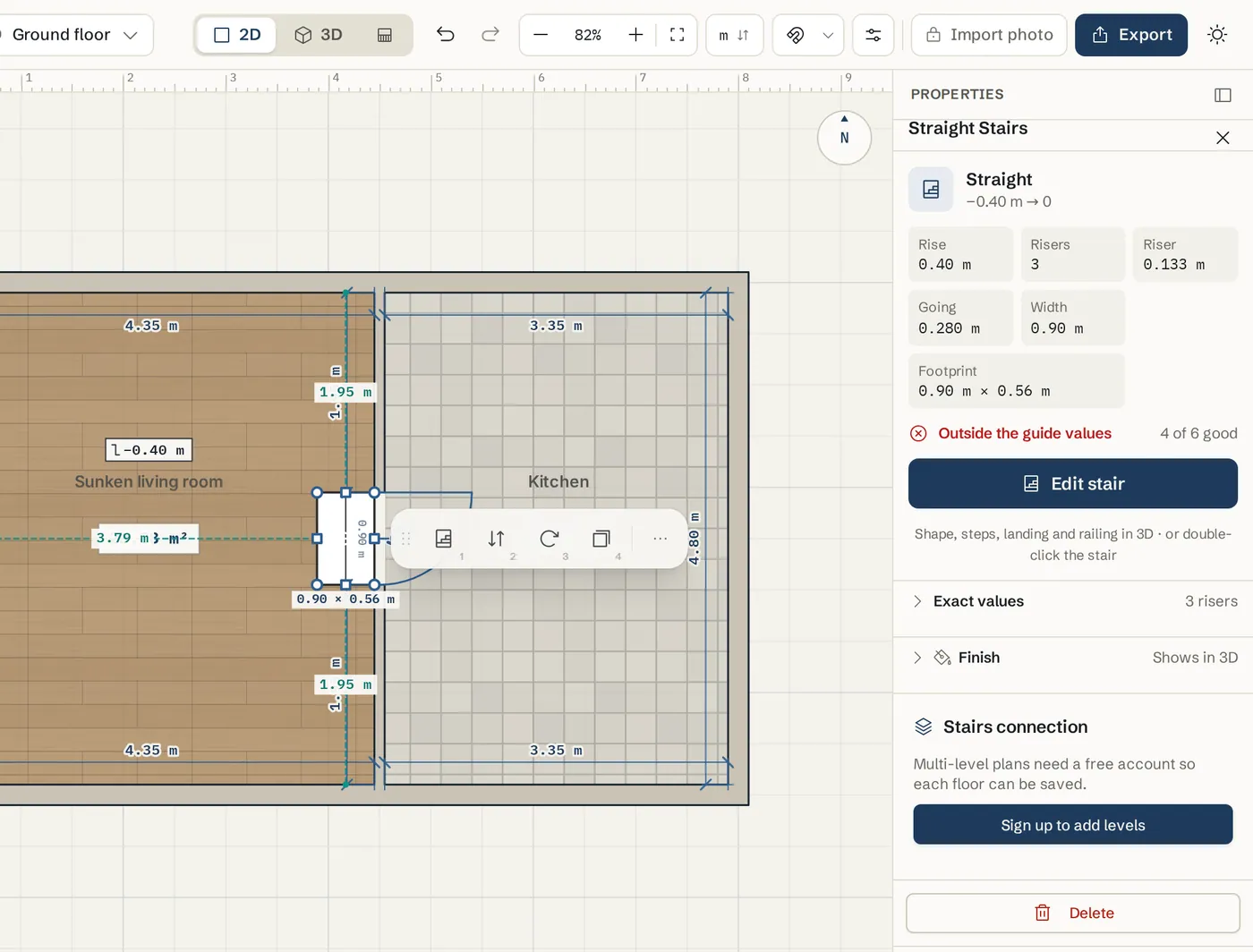1253x952 pixels.
Task: Click the Going 0.280 m field
Action: (x=960, y=318)
